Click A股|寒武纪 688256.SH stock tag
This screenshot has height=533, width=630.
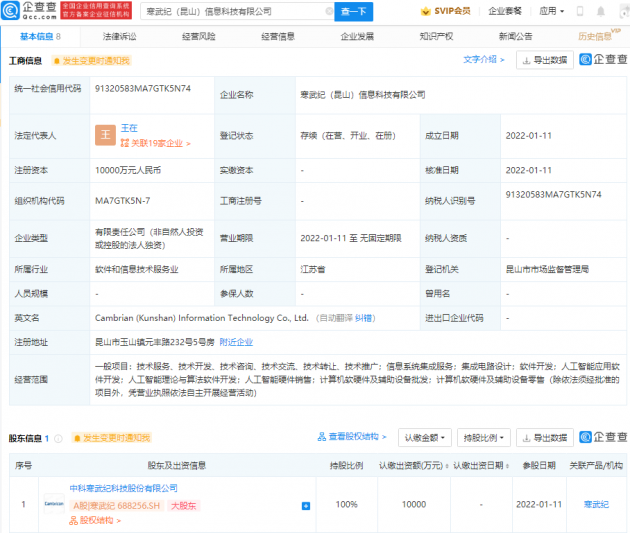pyautogui.click(x=117, y=506)
